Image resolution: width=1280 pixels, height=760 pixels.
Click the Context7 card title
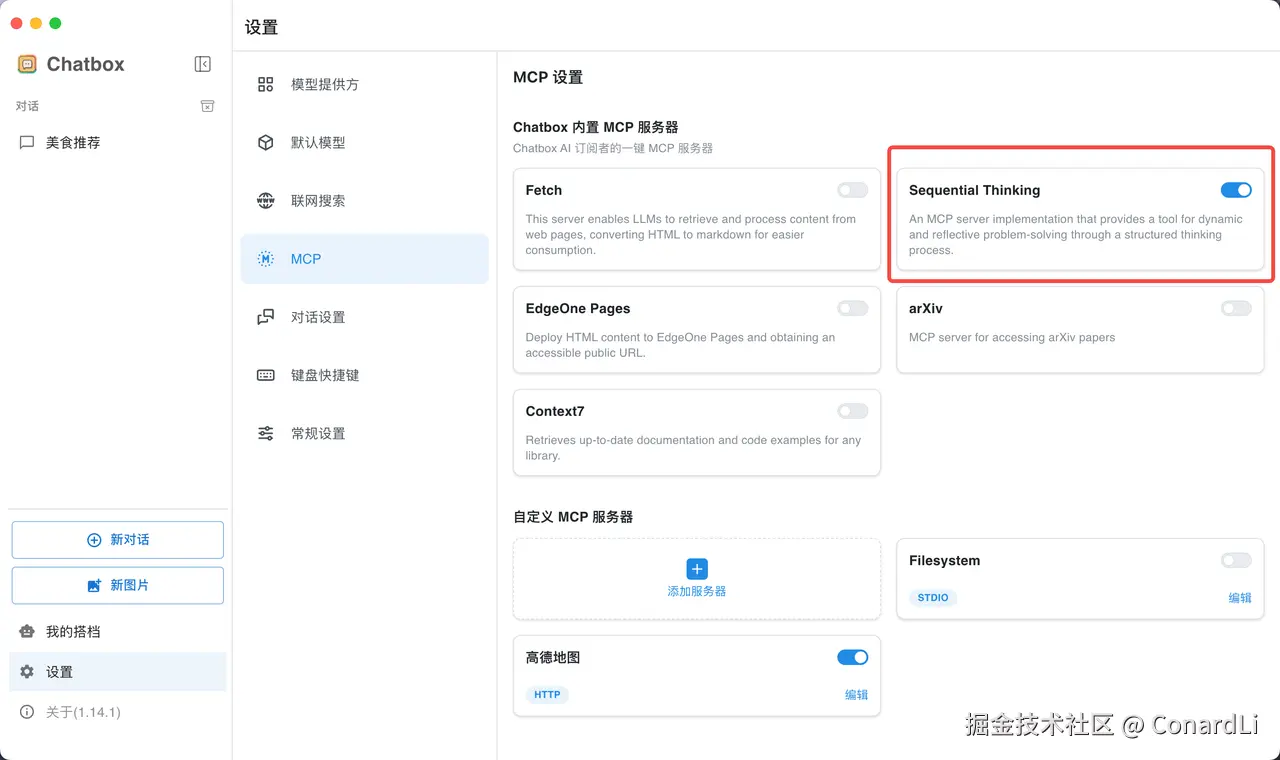click(555, 411)
